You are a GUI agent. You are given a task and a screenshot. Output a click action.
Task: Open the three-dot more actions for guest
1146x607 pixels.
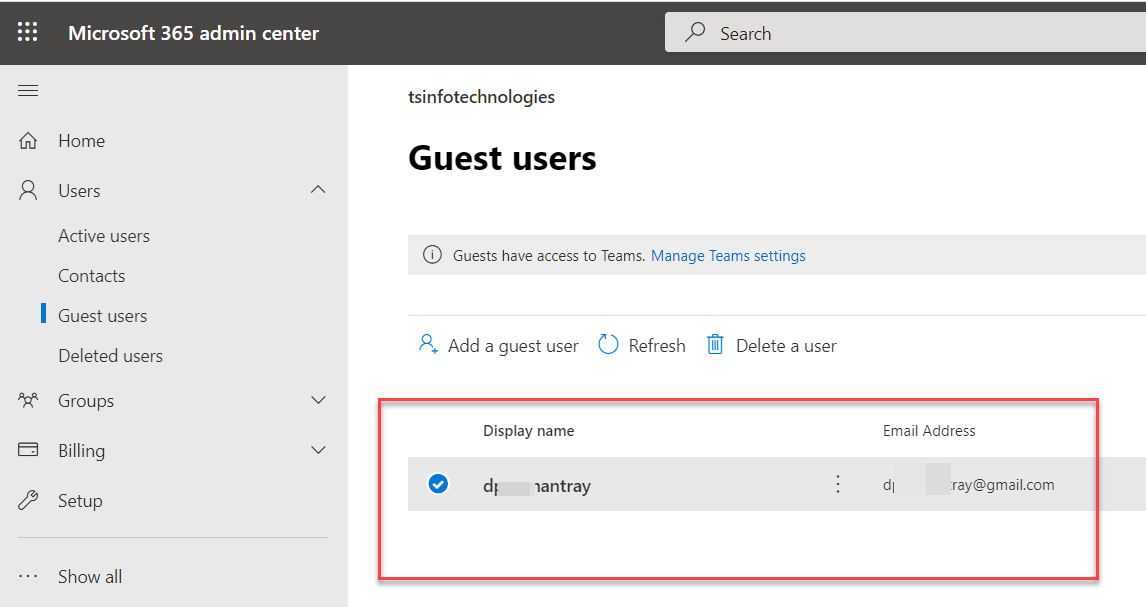click(x=838, y=485)
